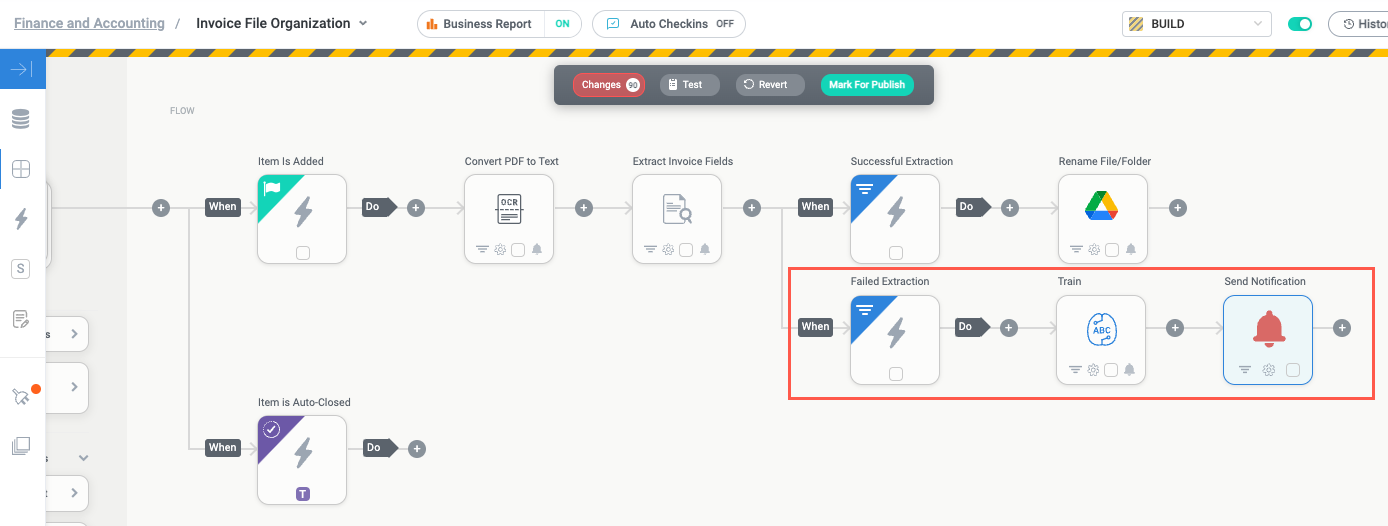Viewport: 1388px width, 526px height.
Task: Click the database icon in left sidebar
Action: pos(21,120)
